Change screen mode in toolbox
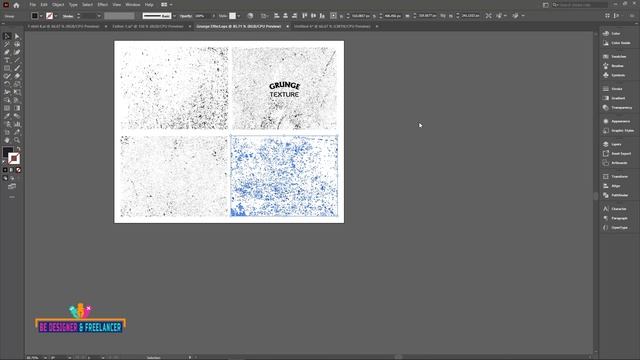 pos(12,187)
